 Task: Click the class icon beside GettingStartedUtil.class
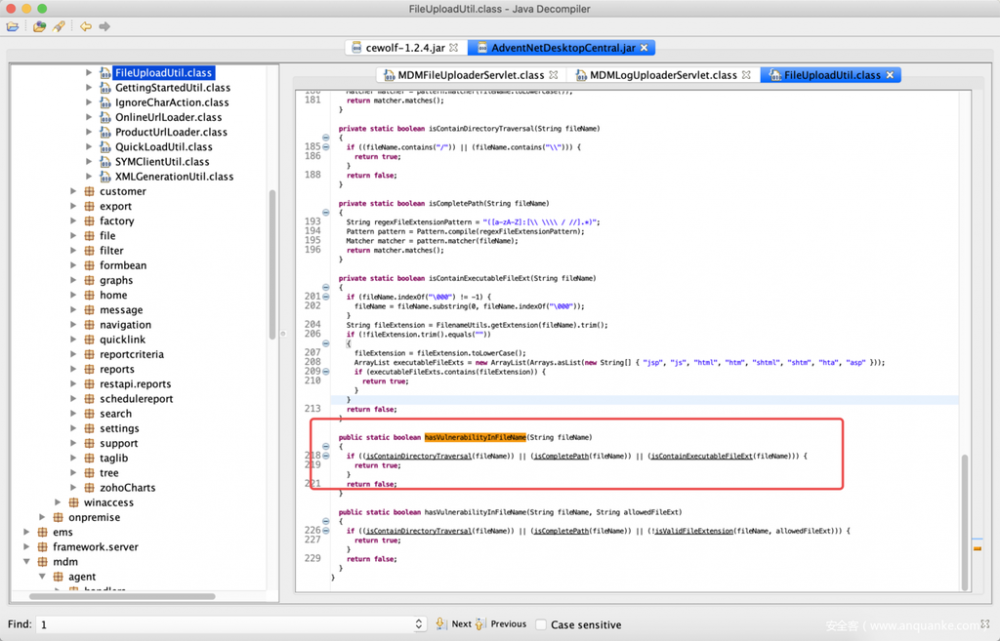point(104,87)
